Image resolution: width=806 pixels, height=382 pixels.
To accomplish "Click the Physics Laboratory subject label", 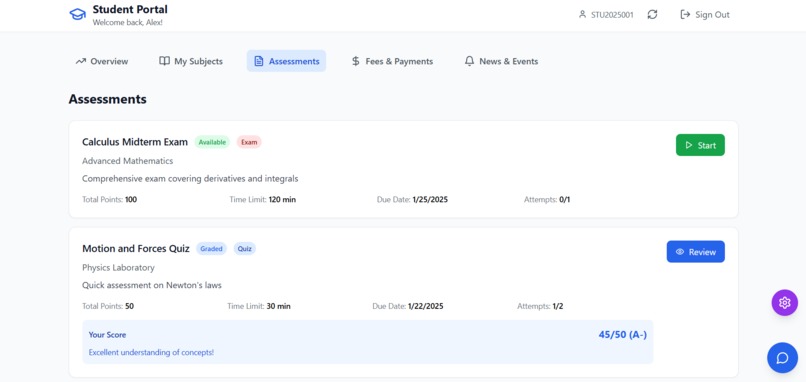I will [x=118, y=268].
